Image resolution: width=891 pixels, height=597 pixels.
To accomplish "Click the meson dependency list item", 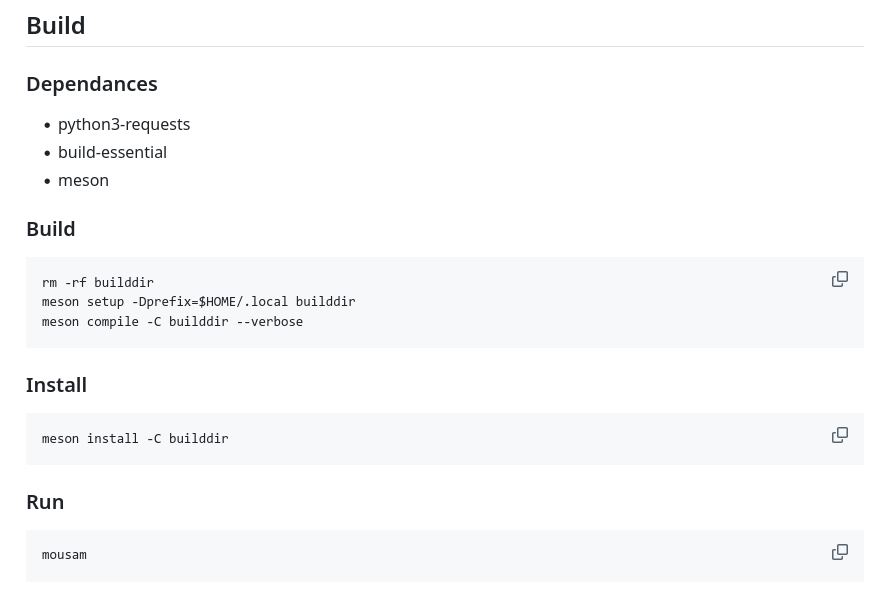I will tap(83, 180).
